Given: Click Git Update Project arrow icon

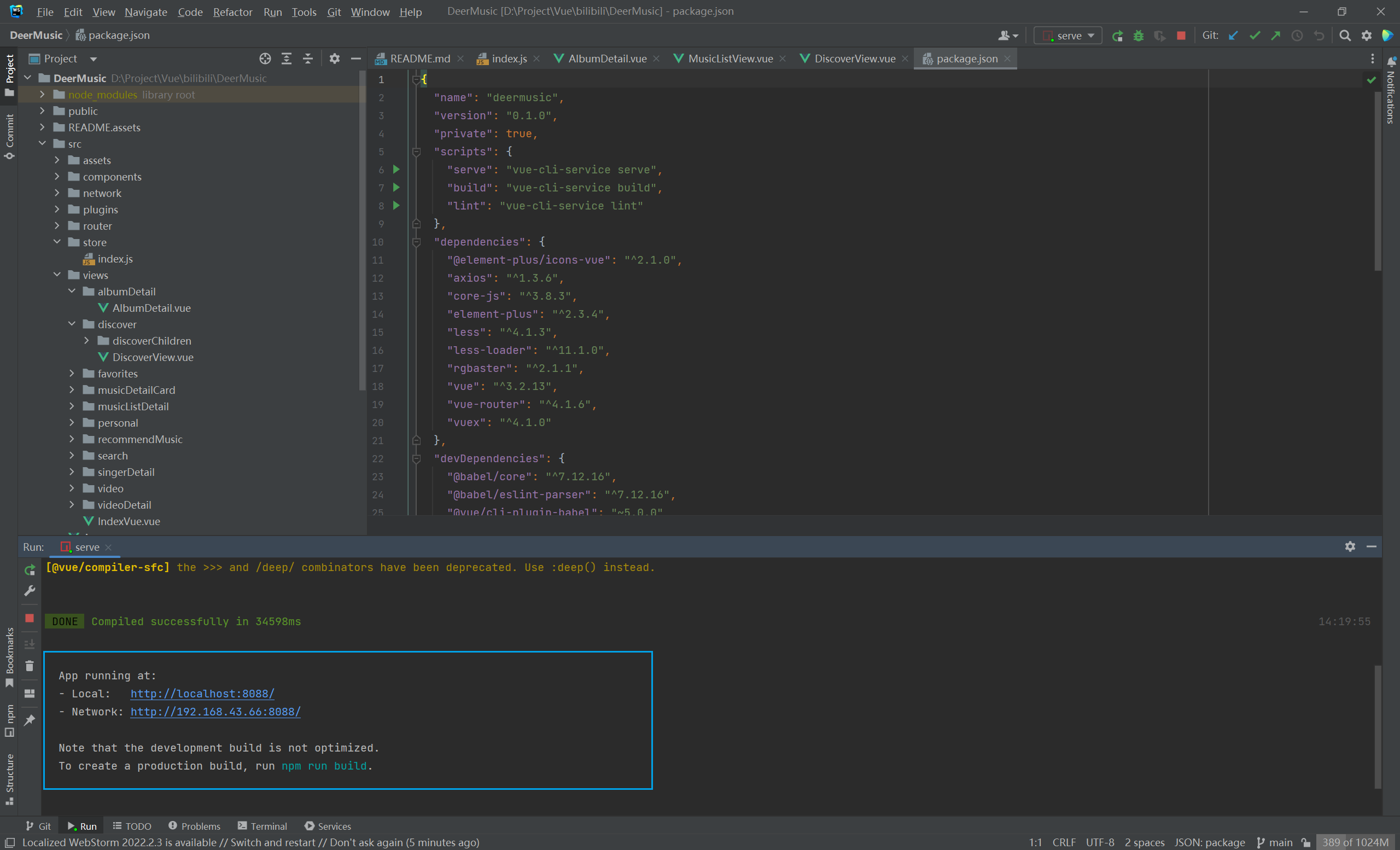Looking at the screenshot, I should (x=1234, y=36).
